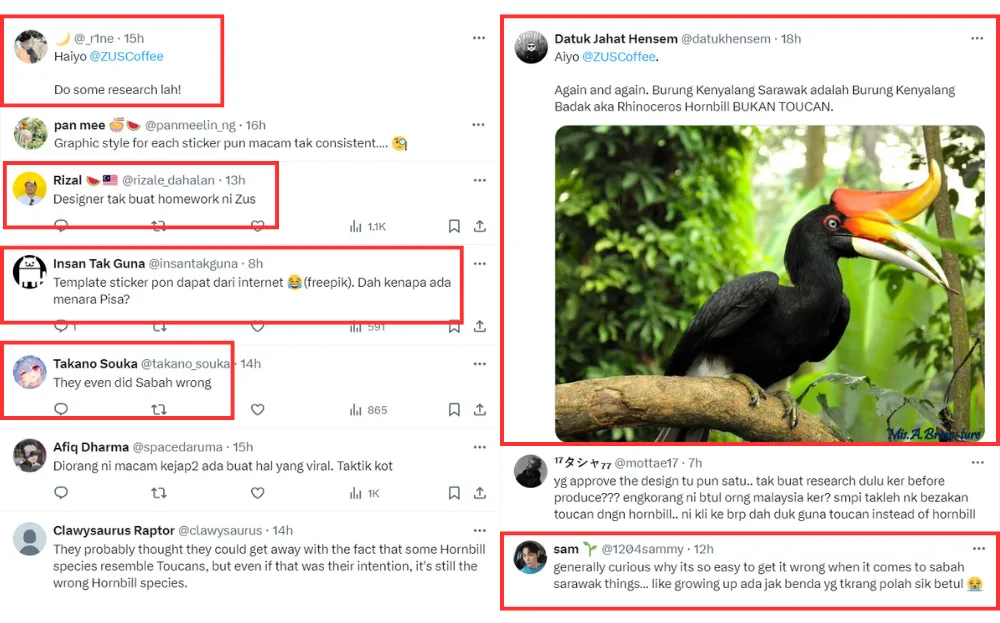
Task: Share Takano Souka's tweet via share icon
Action: coord(480,409)
